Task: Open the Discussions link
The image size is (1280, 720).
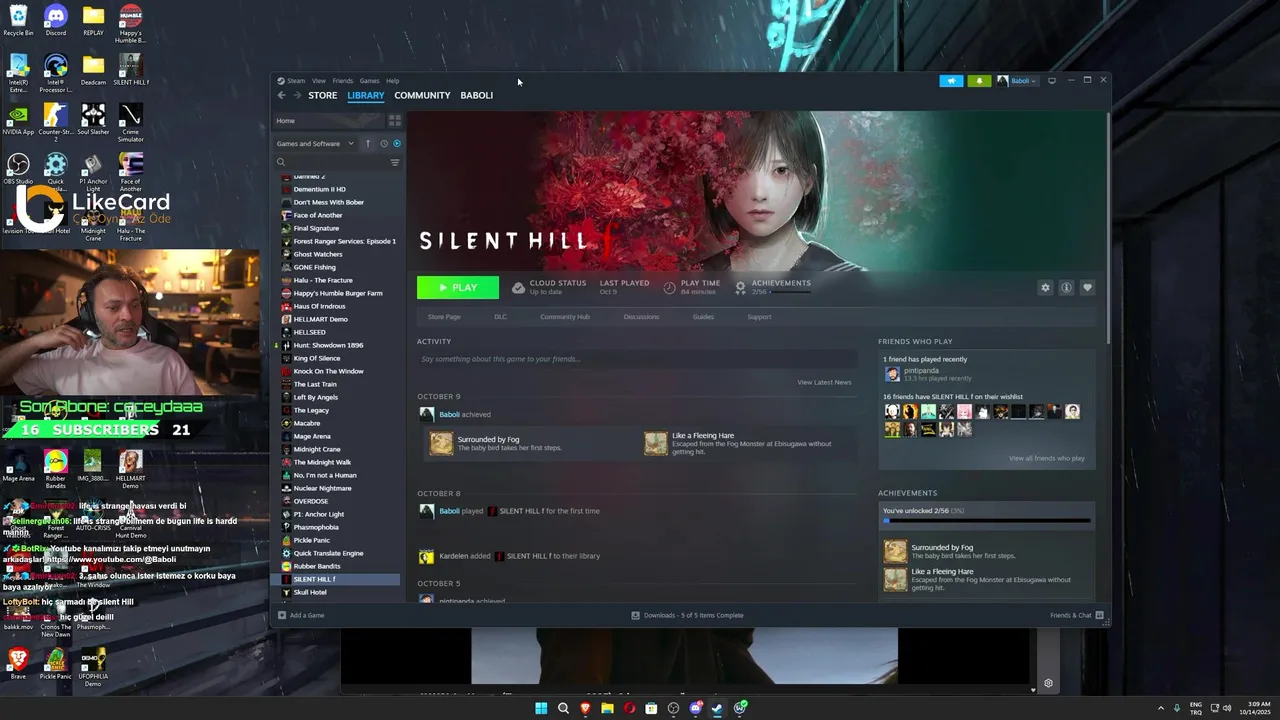Action: click(x=641, y=317)
